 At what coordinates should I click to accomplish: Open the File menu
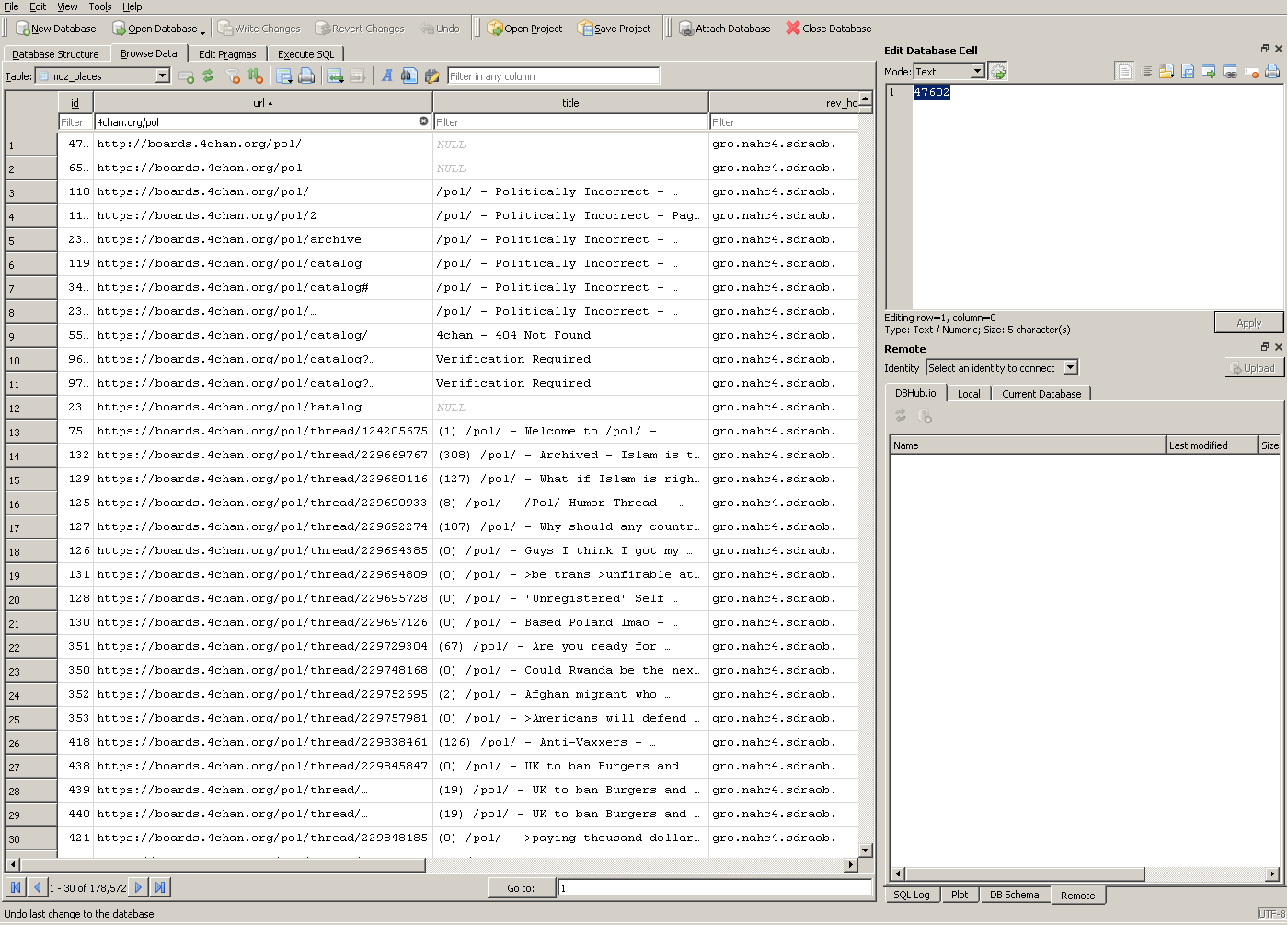coord(11,6)
